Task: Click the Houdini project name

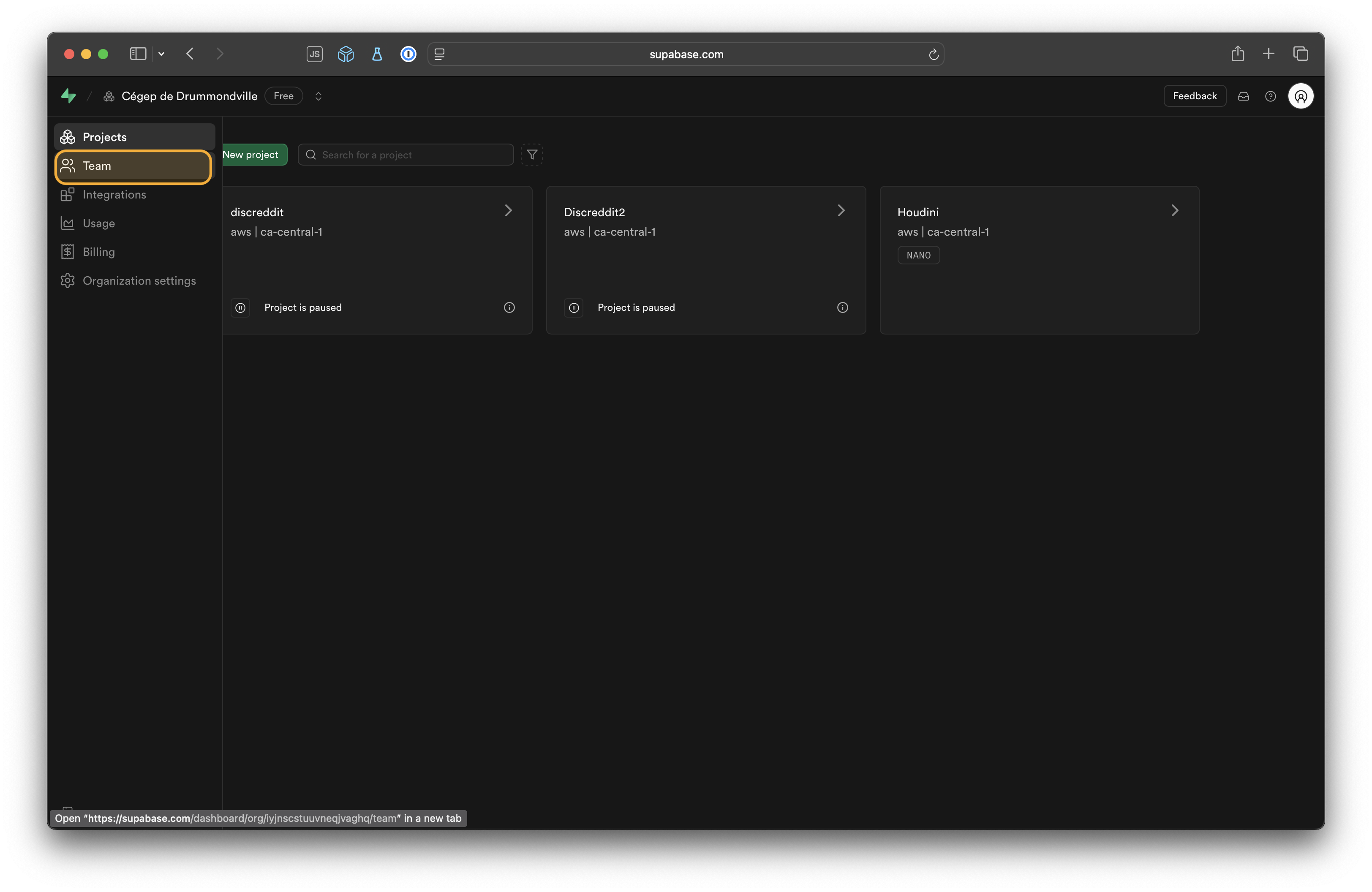Action: tap(918, 212)
